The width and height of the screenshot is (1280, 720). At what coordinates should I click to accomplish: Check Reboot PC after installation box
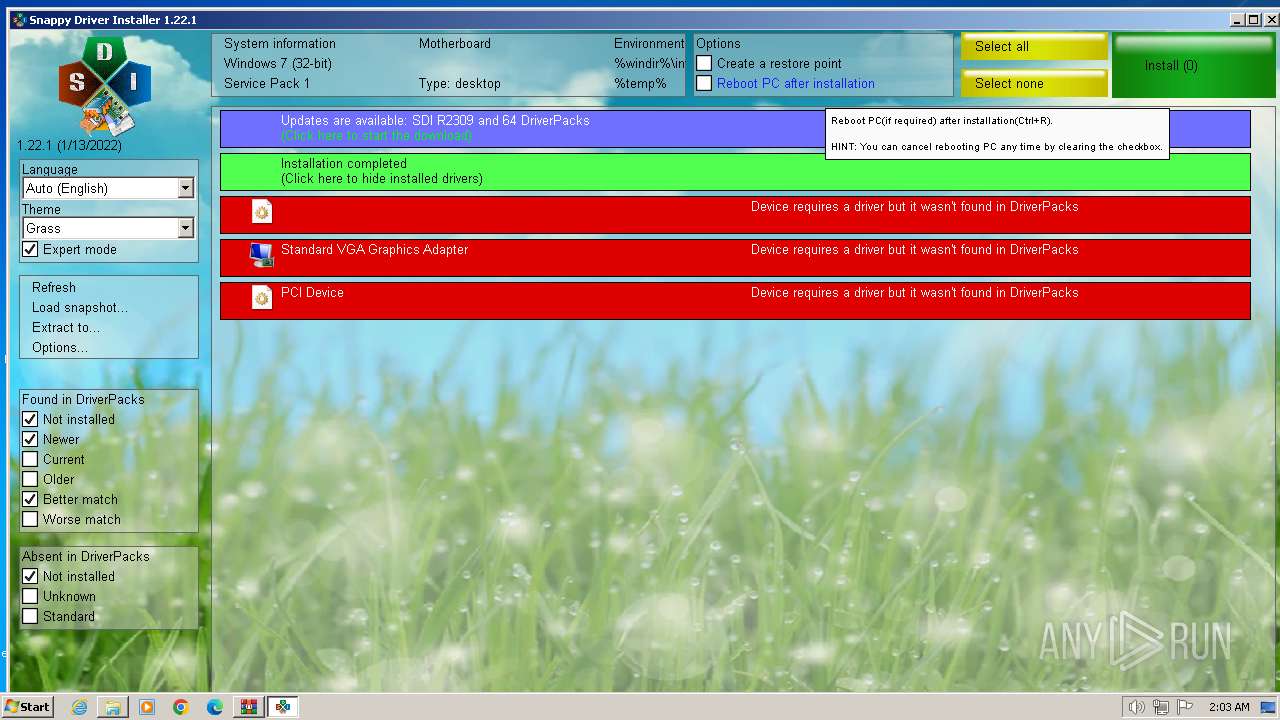coord(704,83)
